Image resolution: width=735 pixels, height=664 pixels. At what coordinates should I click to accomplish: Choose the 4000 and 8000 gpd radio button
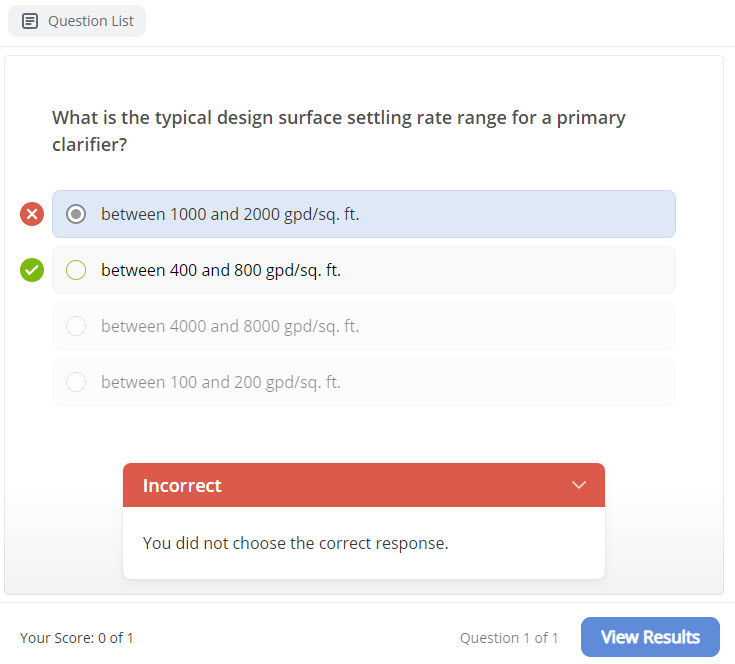point(76,326)
